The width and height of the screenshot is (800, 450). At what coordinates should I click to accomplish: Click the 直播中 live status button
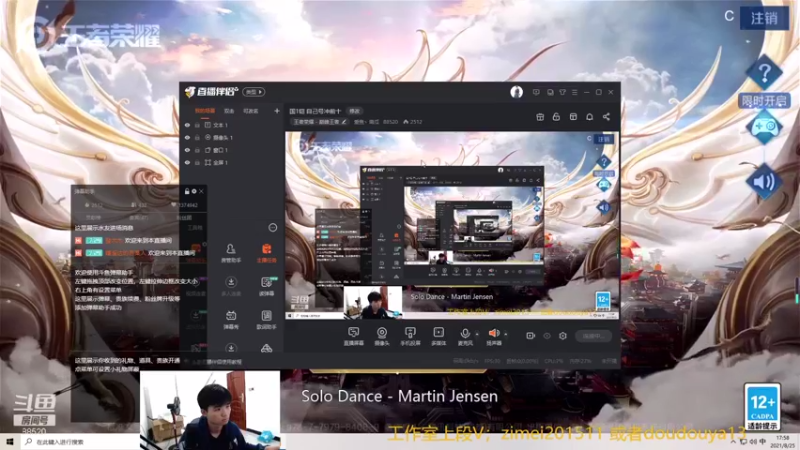click(x=593, y=336)
